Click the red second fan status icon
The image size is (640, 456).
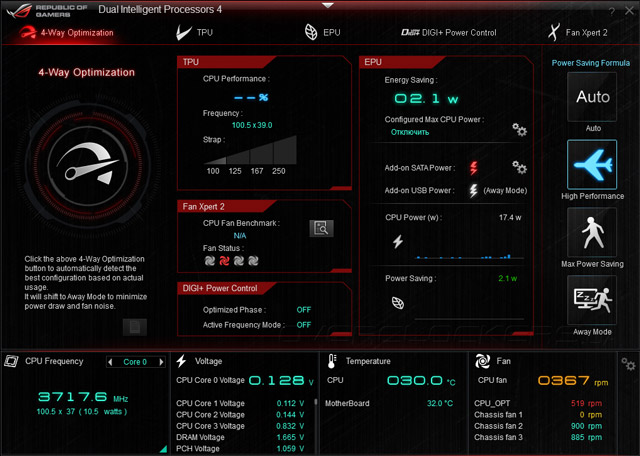(x=224, y=261)
